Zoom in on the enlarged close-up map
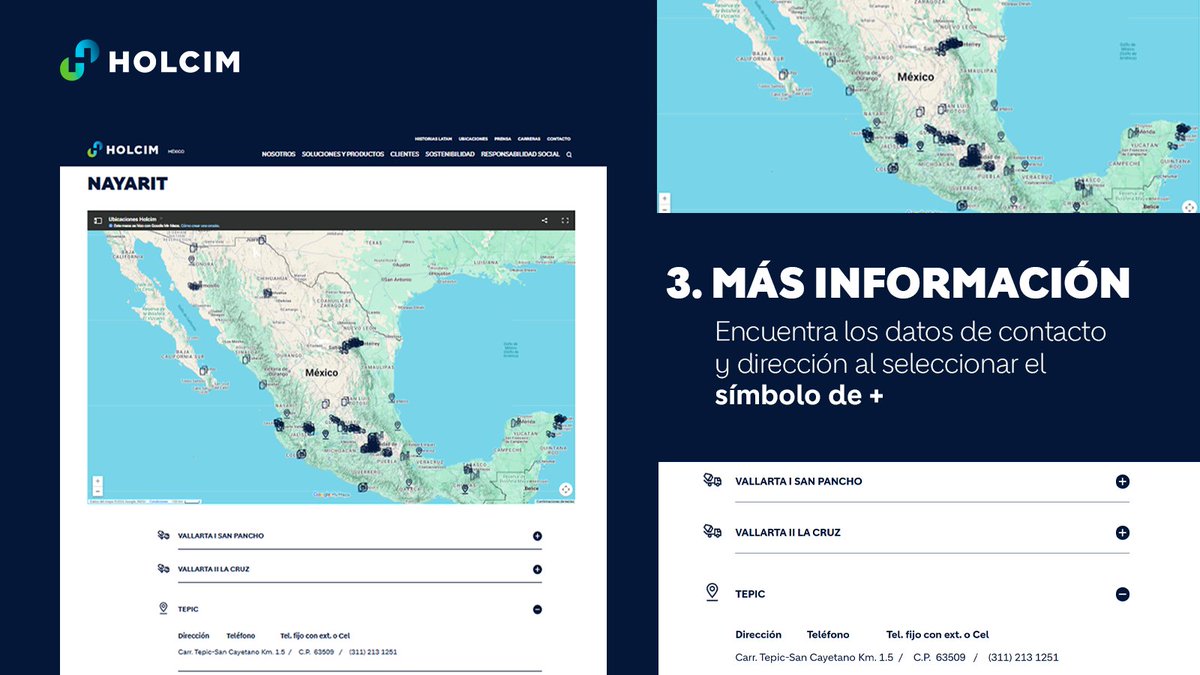 [x=665, y=199]
